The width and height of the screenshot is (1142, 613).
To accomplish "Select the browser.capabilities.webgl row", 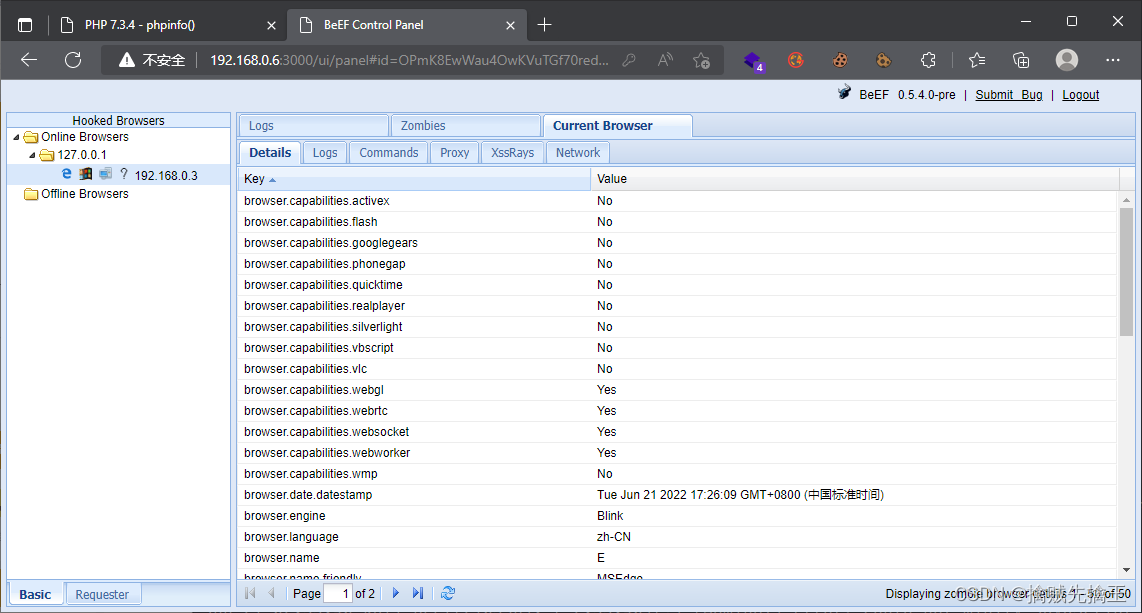I will pyautogui.click(x=677, y=390).
